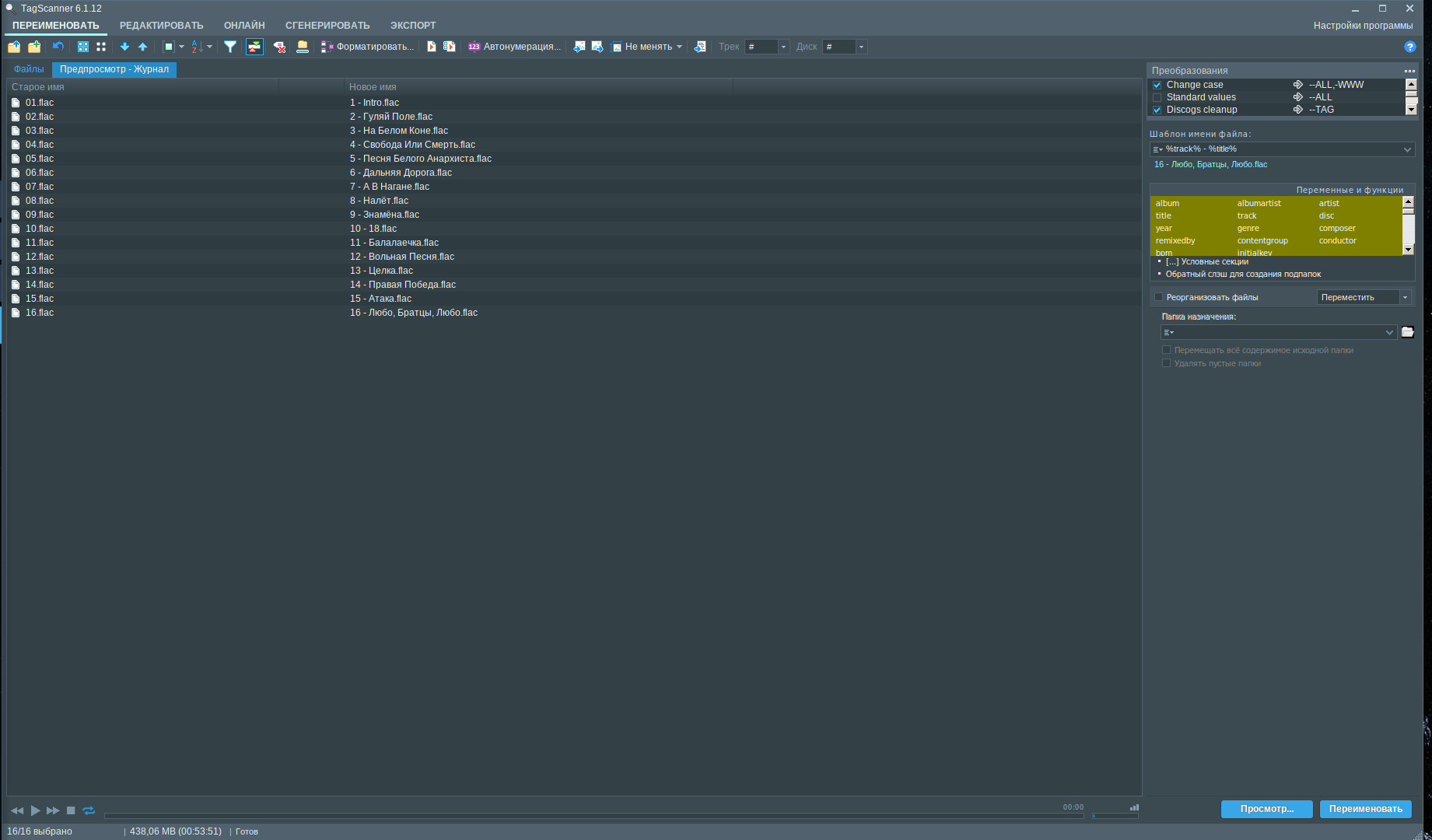The image size is (1432, 840).
Task: Toggle the repeat playback icon
Action: pos(89,810)
